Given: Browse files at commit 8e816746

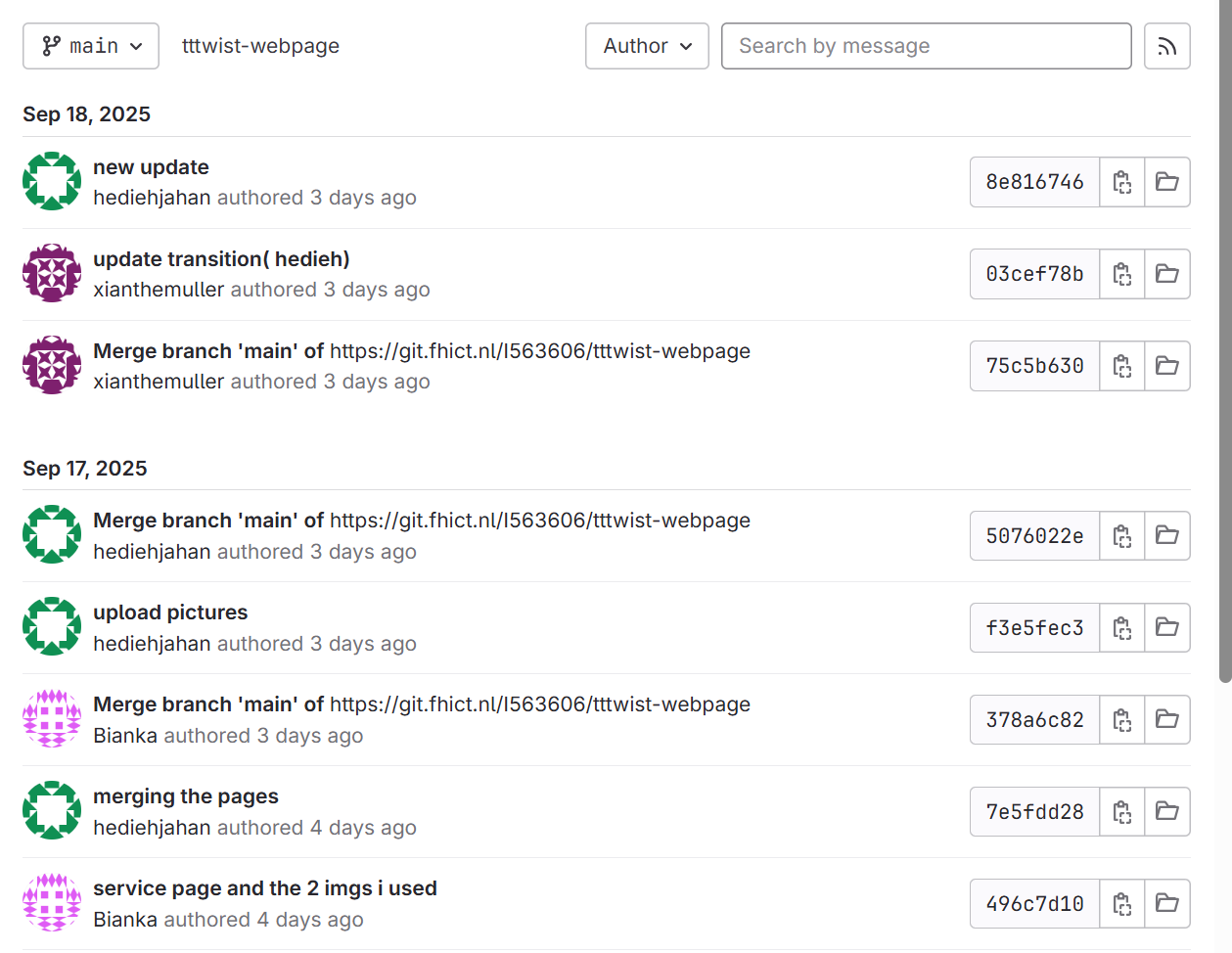Looking at the screenshot, I should 1166,182.
